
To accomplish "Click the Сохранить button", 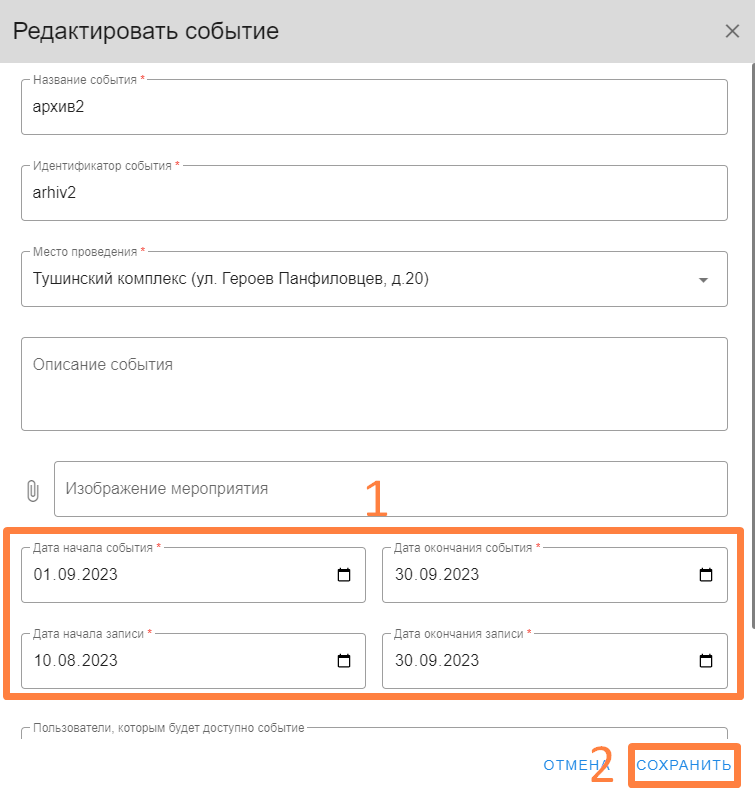I will [x=683, y=765].
